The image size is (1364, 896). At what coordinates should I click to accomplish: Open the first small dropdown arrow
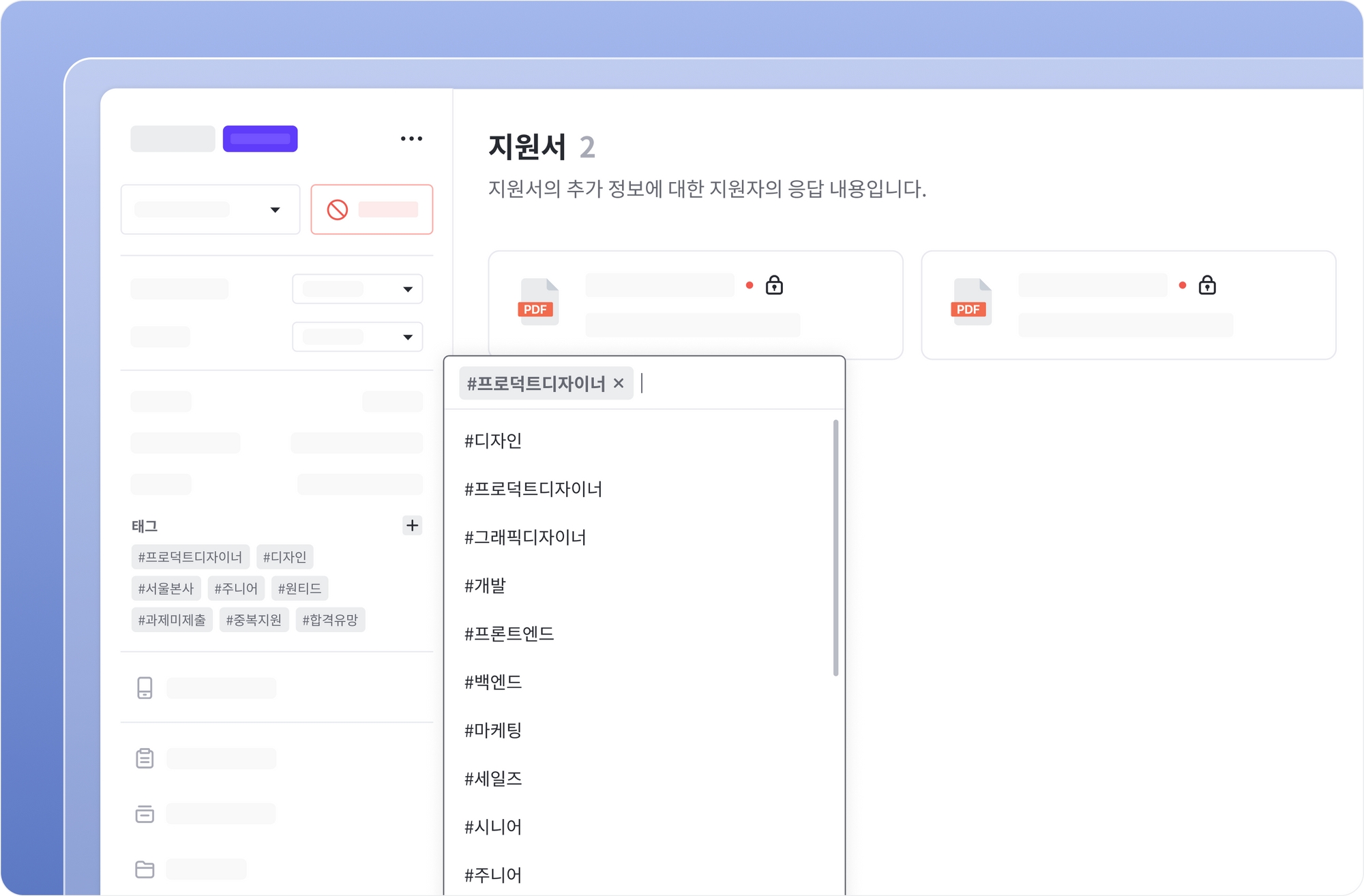pyautogui.click(x=408, y=289)
